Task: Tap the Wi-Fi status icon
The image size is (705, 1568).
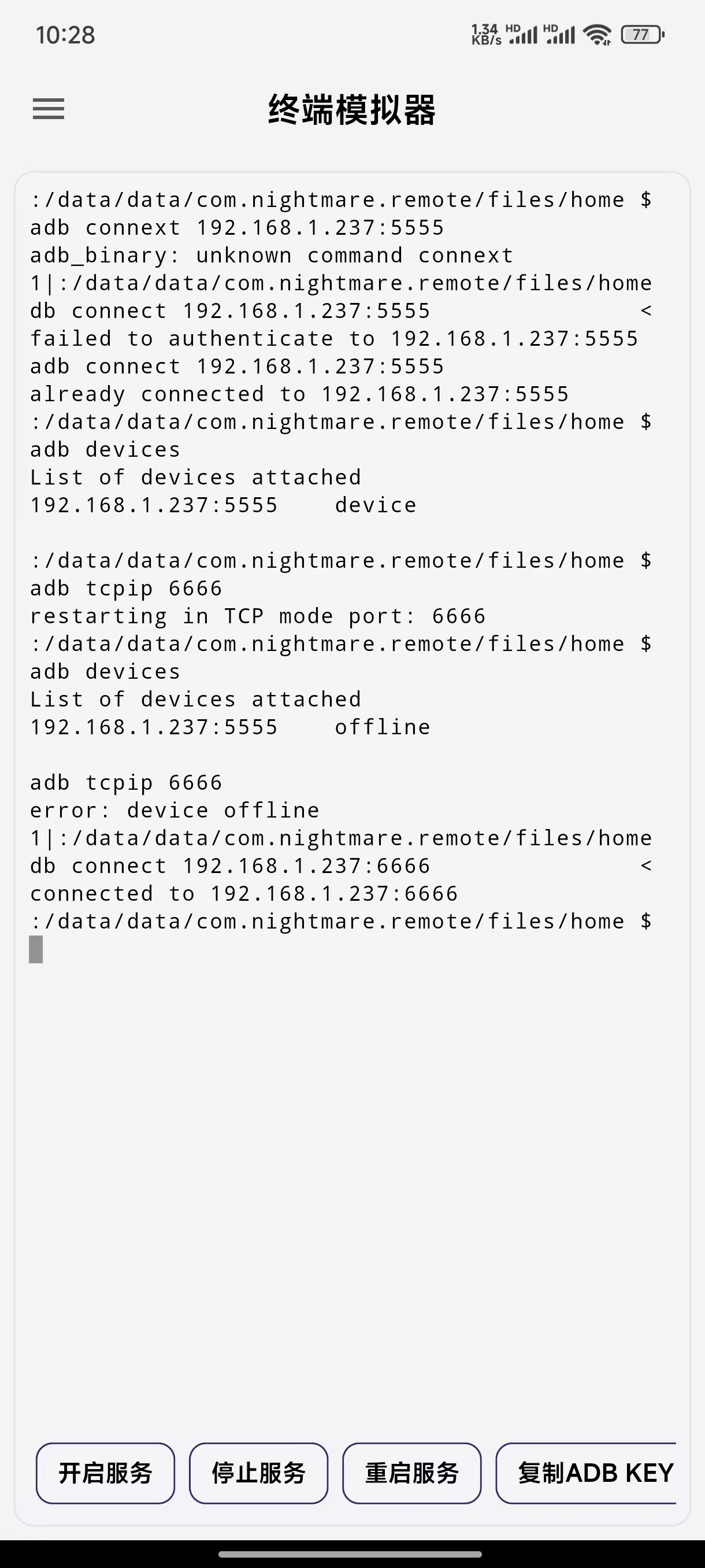Action: coord(597,35)
